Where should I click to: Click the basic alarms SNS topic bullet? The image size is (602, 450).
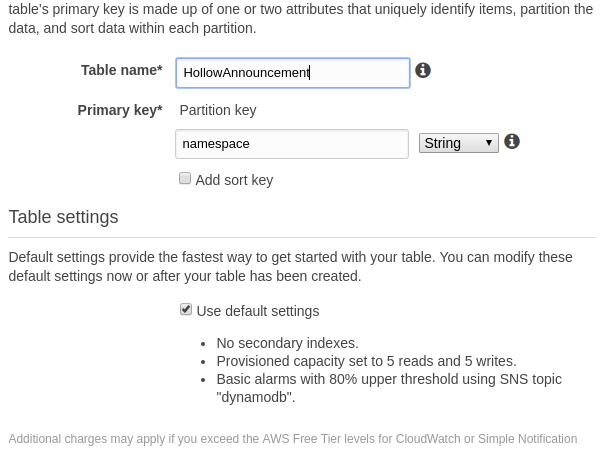click(389, 388)
